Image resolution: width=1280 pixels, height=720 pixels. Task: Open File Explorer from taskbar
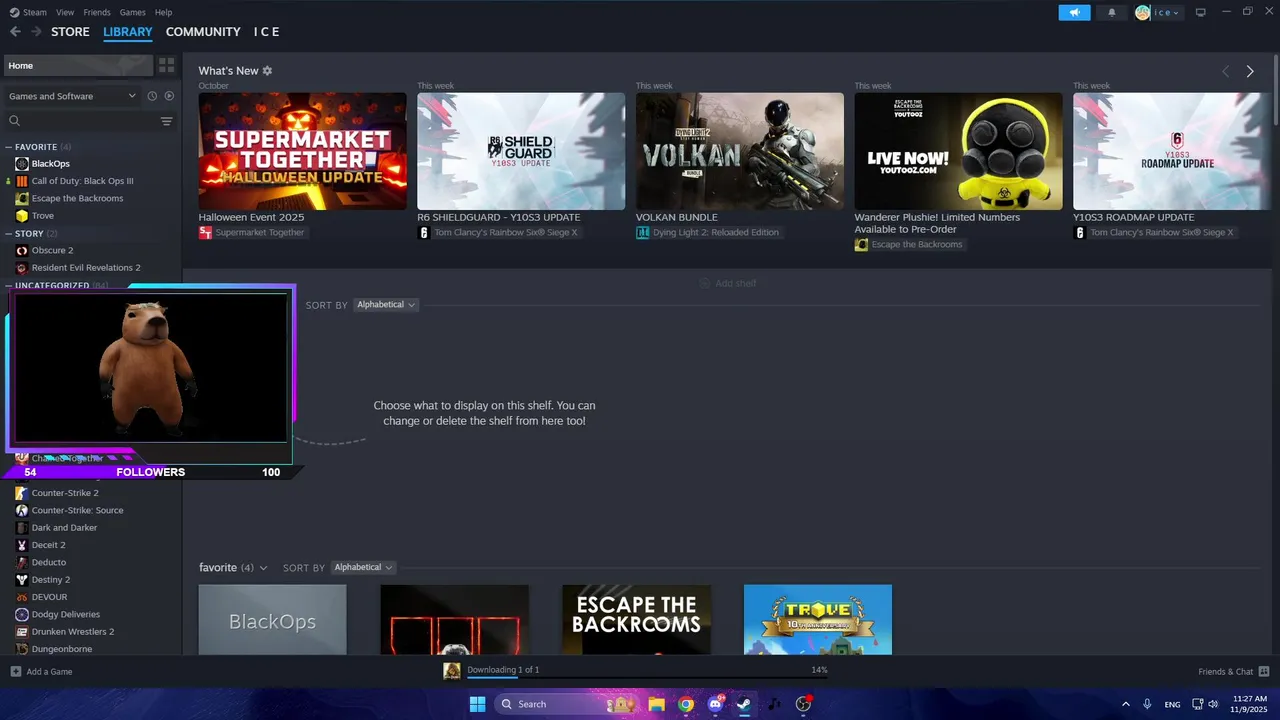pos(657,704)
